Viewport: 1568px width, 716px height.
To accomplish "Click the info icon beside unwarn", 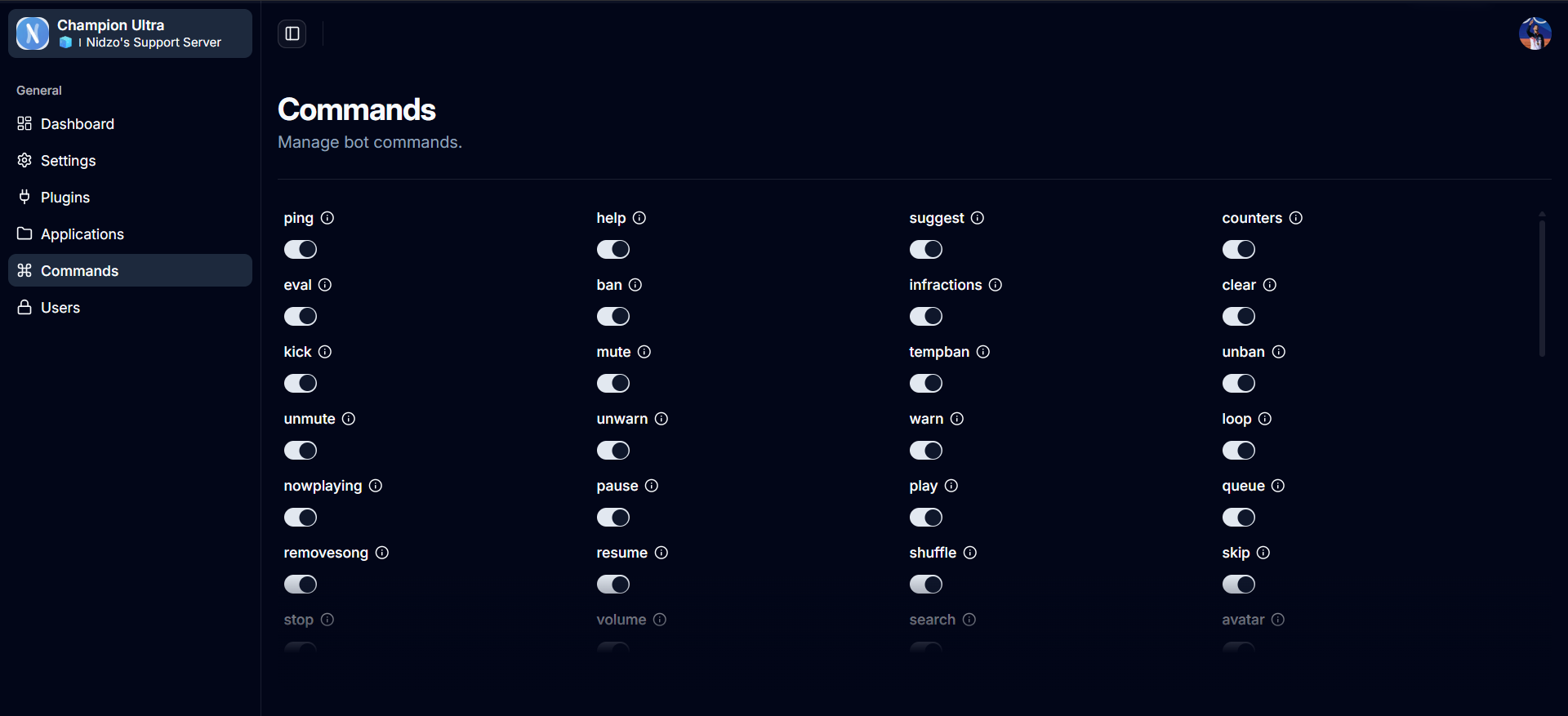I will pyautogui.click(x=661, y=419).
